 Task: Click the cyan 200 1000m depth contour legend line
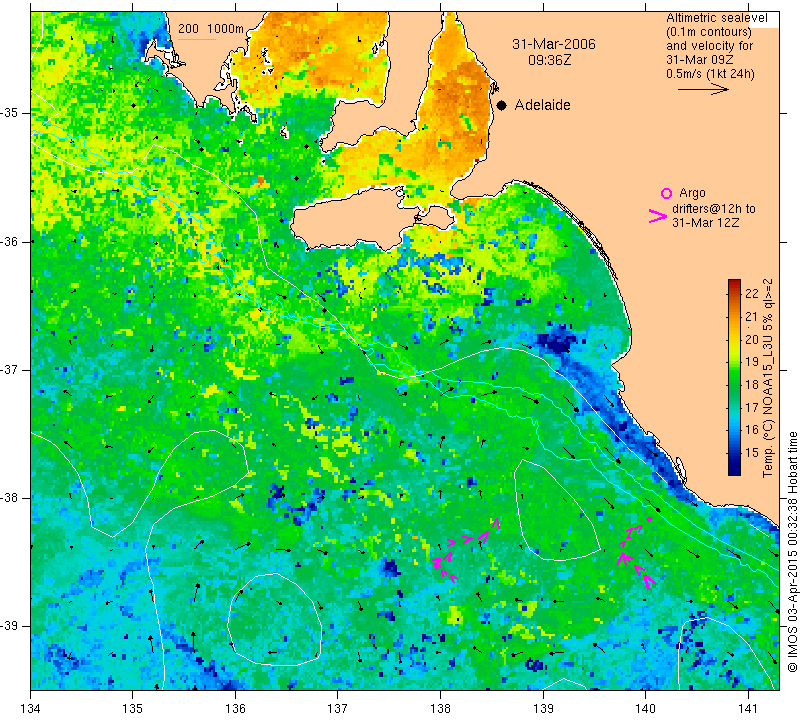click(x=197, y=39)
